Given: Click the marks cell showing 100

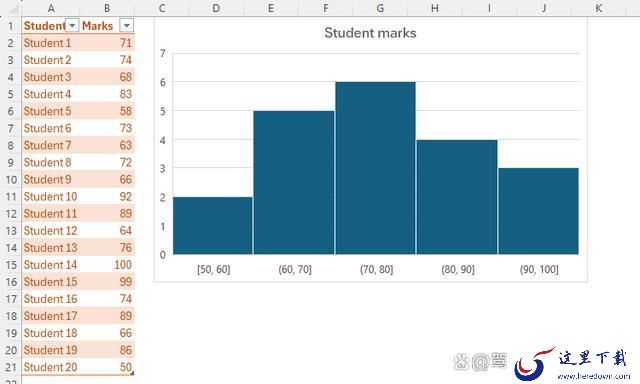Looking at the screenshot, I should (107, 265).
